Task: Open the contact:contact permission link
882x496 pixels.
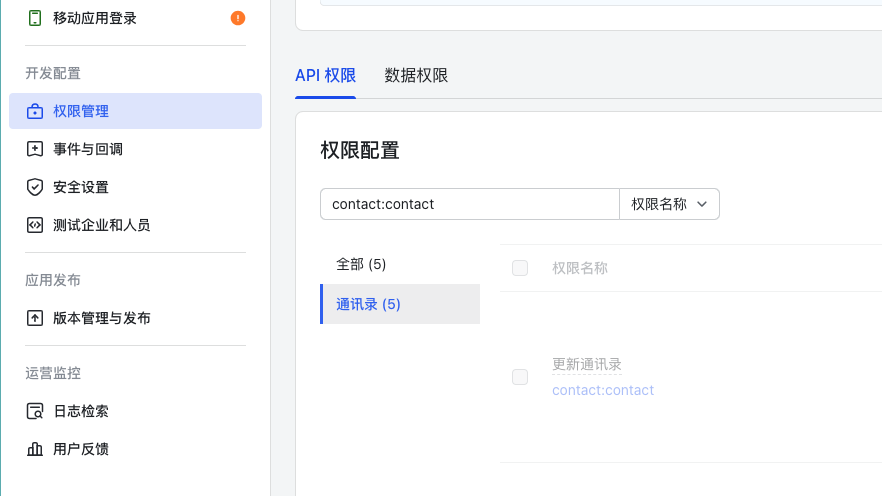Action: click(x=603, y=390)
